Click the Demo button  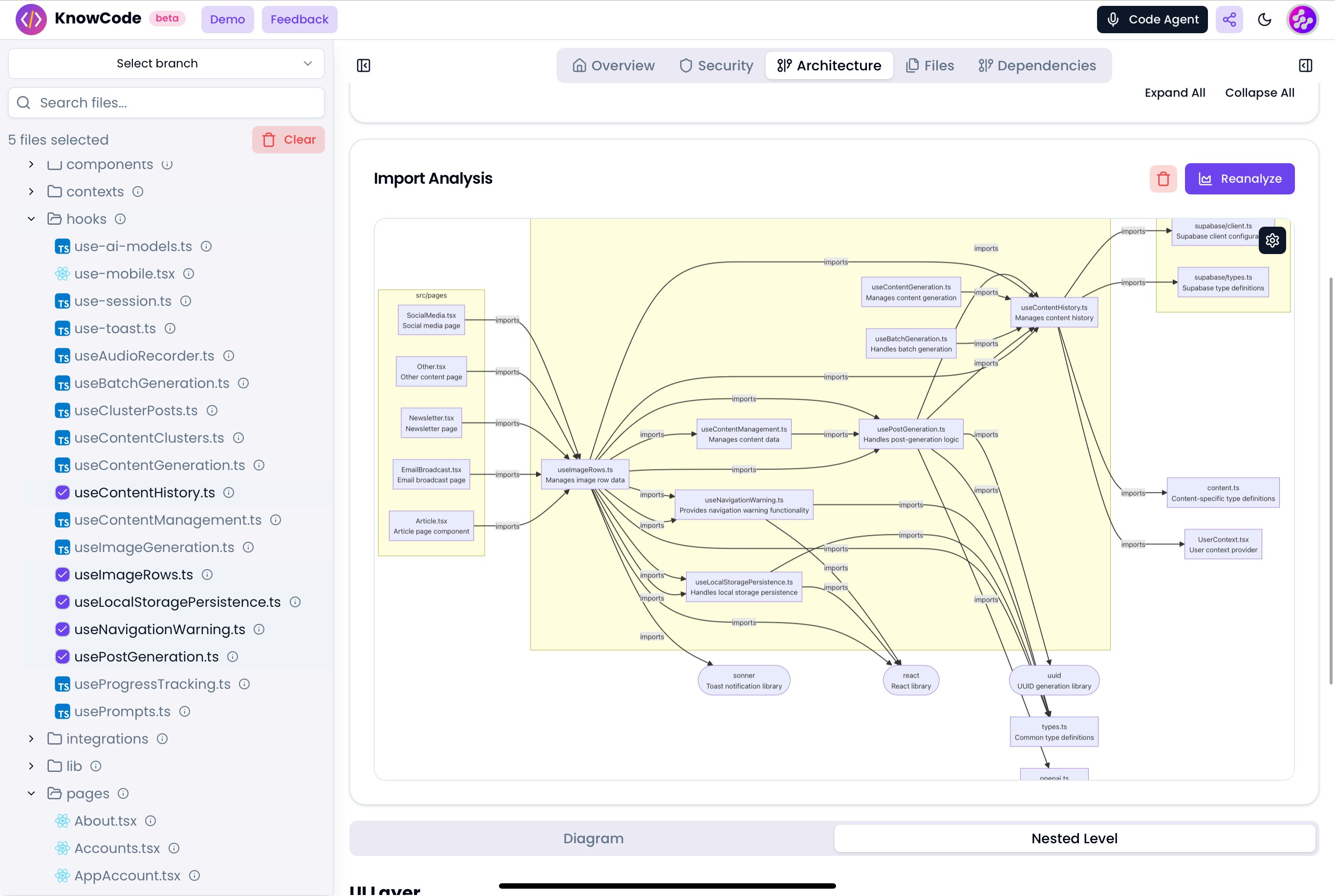coord(227,20)
